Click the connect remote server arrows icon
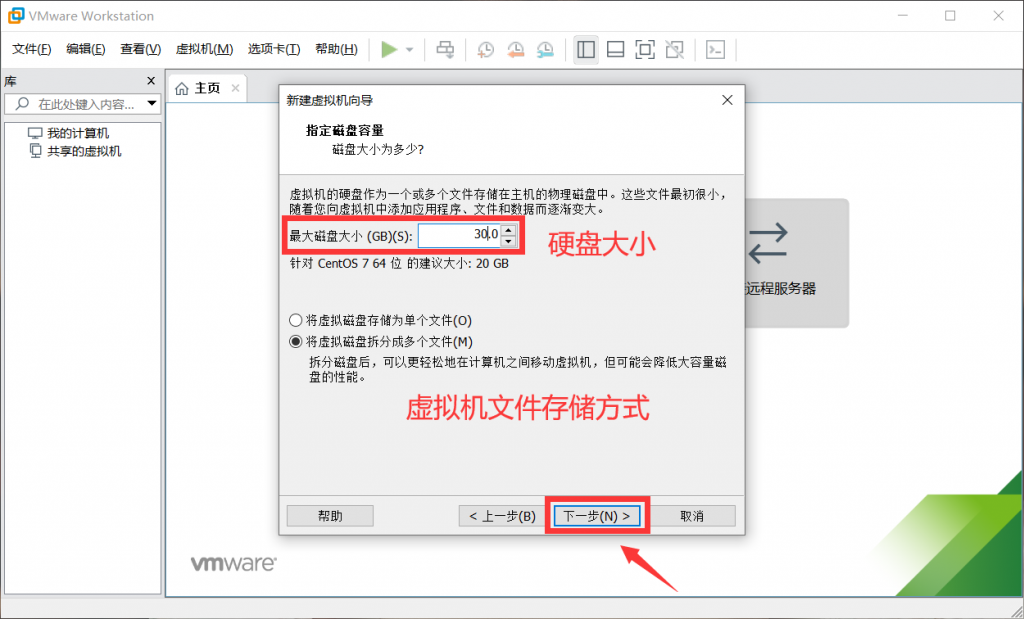This screenshot has width=1024, height=619. point(768,244)
